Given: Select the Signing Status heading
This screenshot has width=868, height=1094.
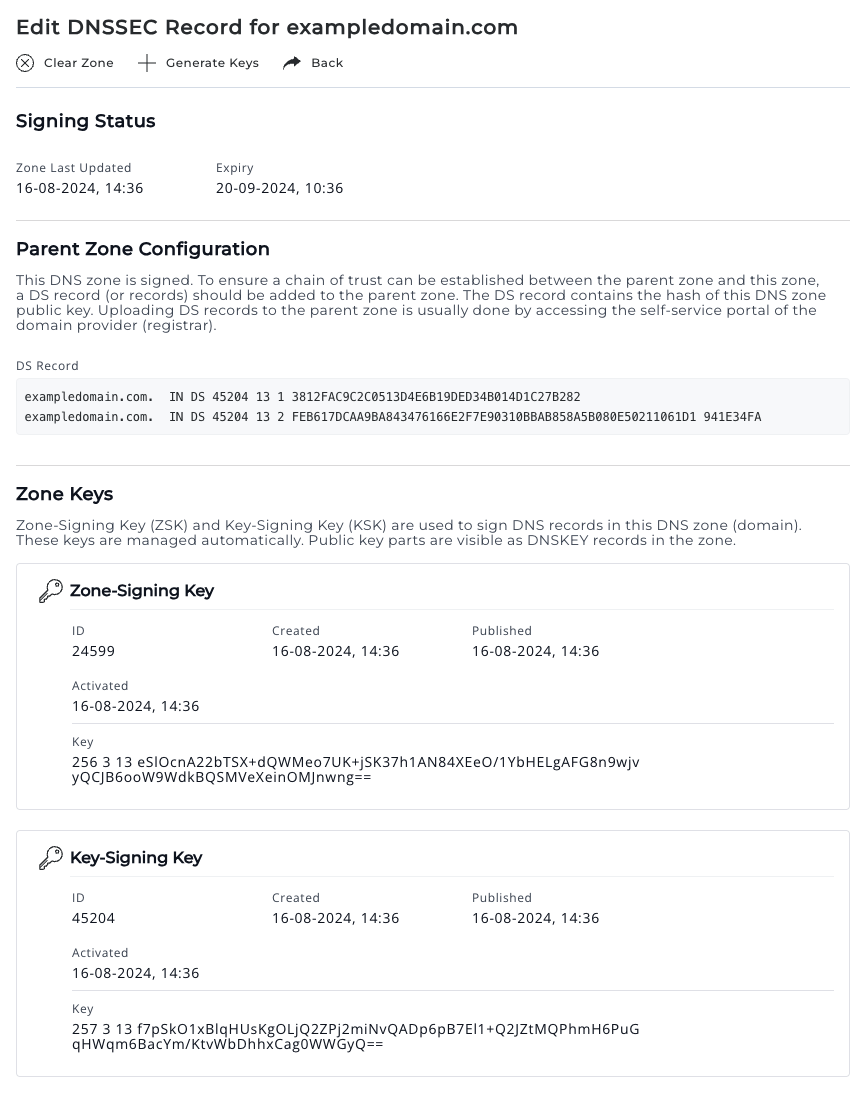Looking at the screenshot, I should (x=85, y=121).
